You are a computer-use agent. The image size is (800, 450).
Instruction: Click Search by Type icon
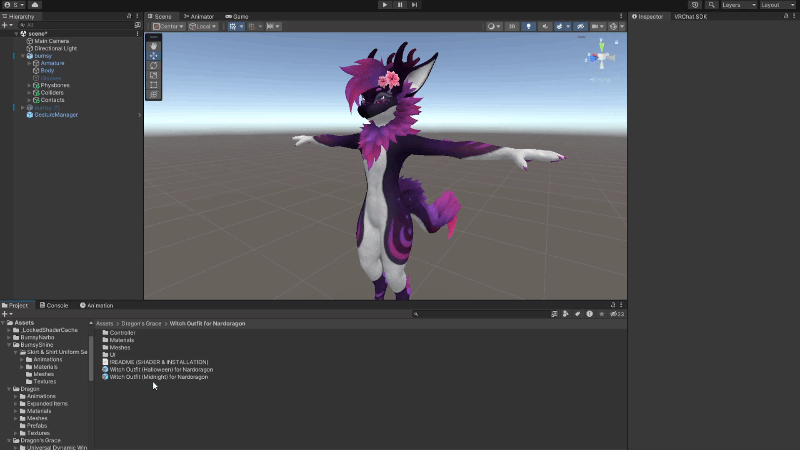[x=566, y=314]
